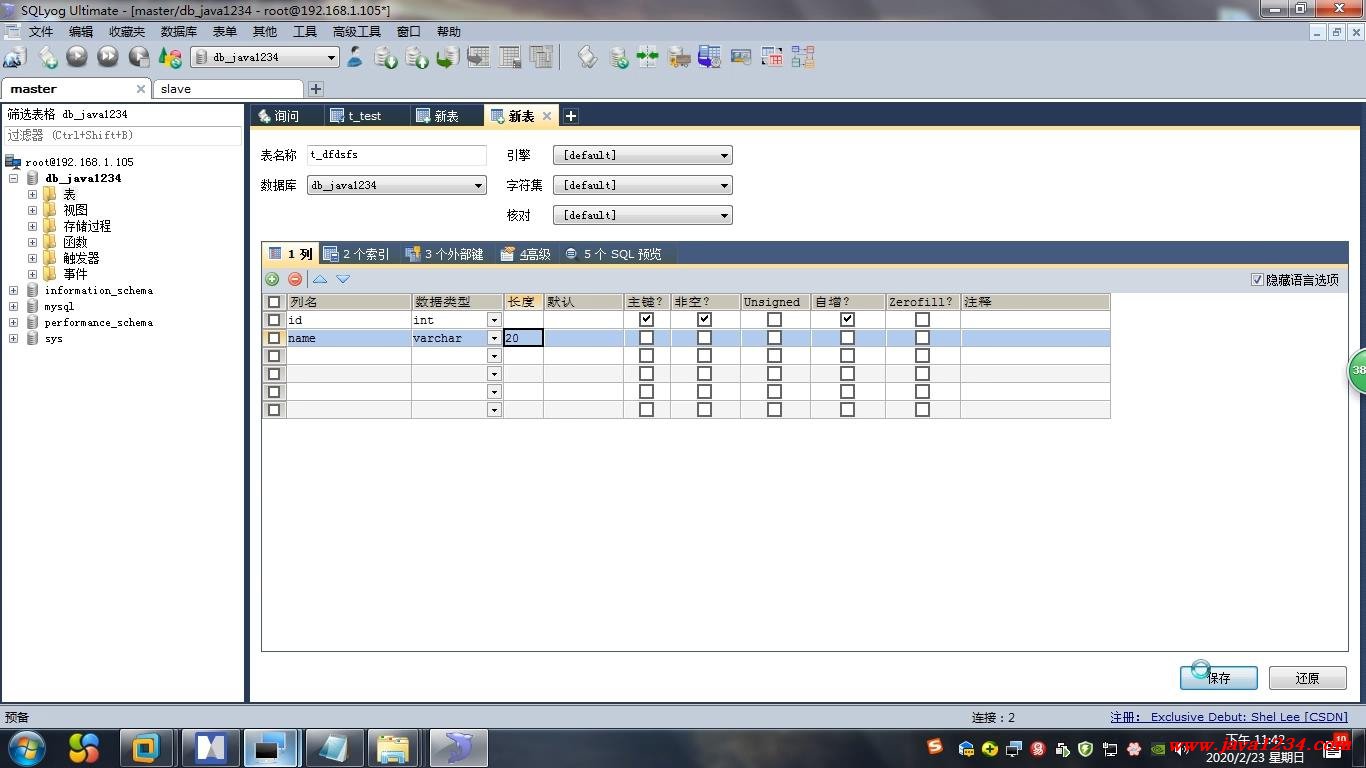The height and width of the screenshot is (768, 1366).
Task: Click the 表名称 input field
Action: pyautogui.click(x=396, y=156)
